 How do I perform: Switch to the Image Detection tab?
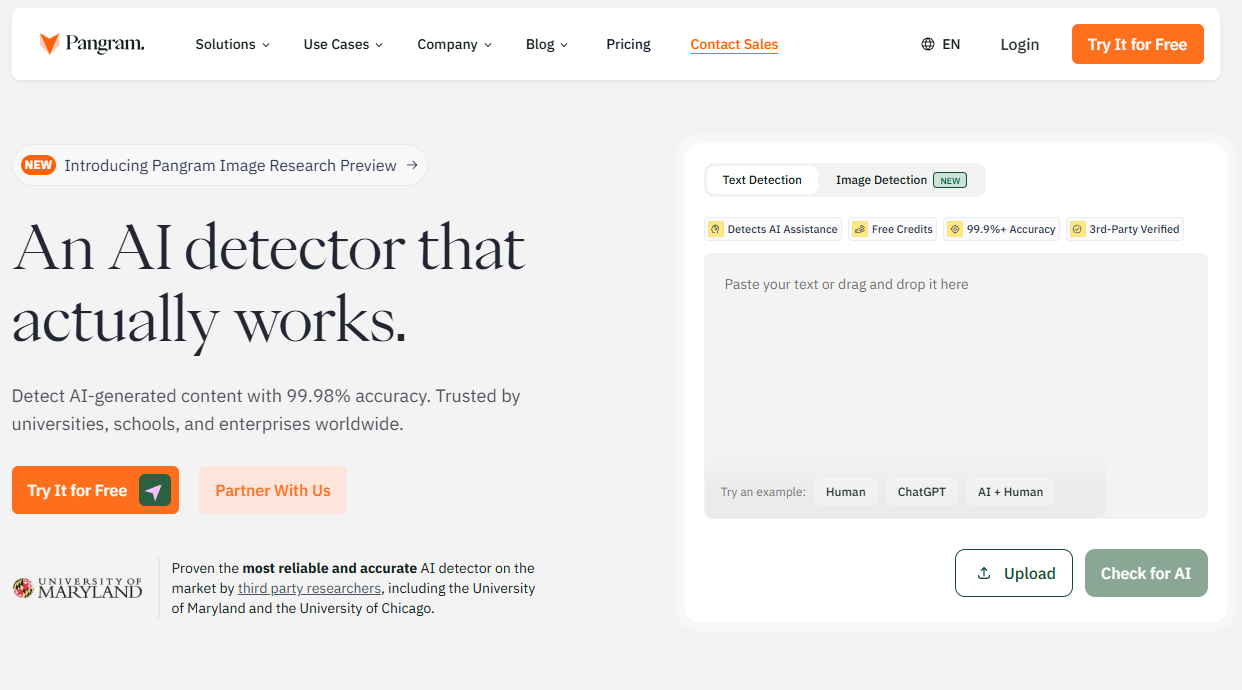(900, 180)
